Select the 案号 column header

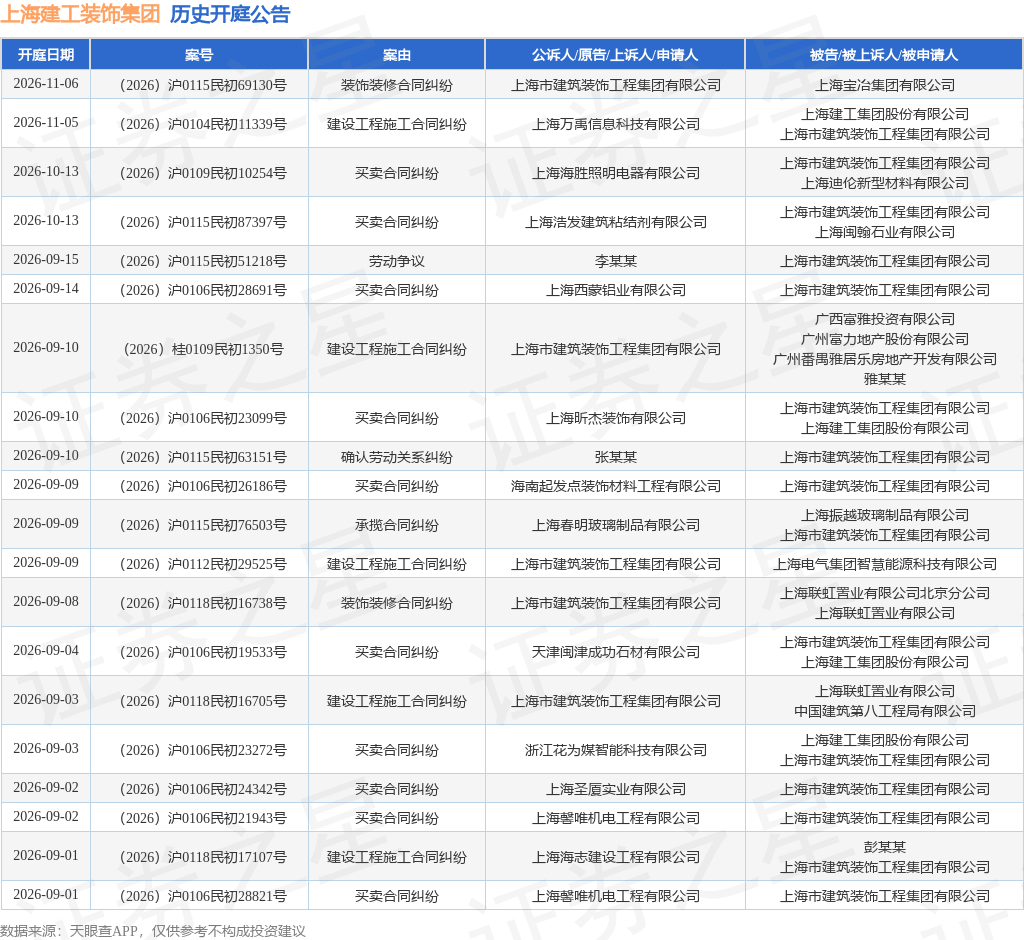[x=199, y=55]
